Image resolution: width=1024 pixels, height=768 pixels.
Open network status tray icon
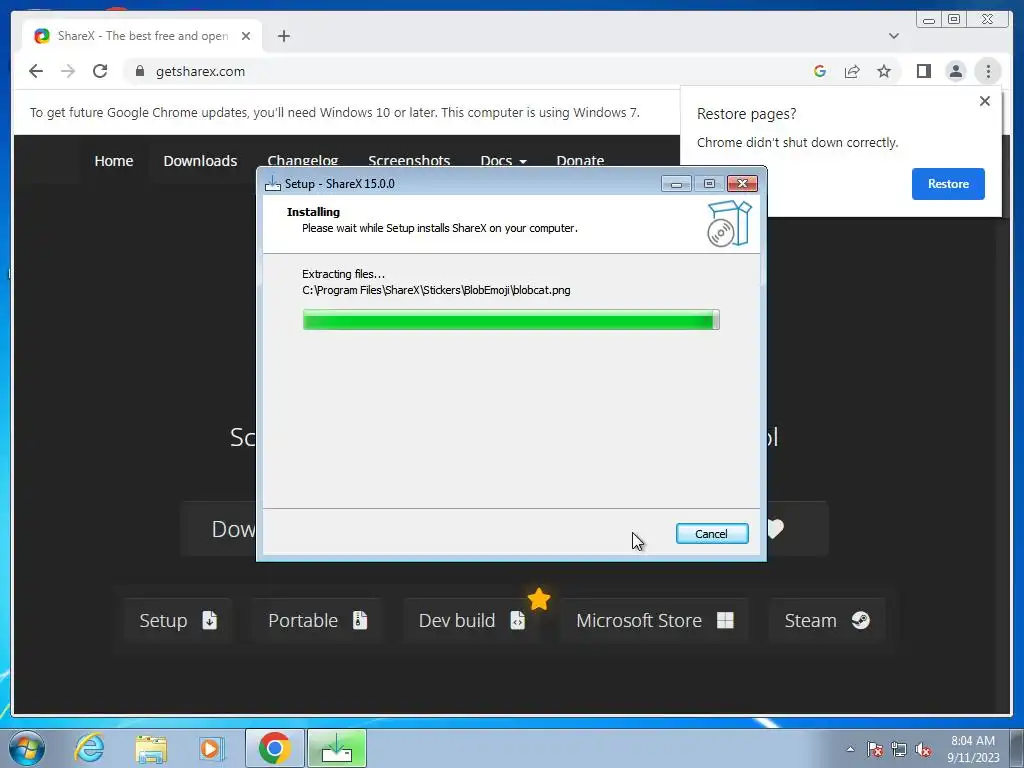[x=899, y=749]
